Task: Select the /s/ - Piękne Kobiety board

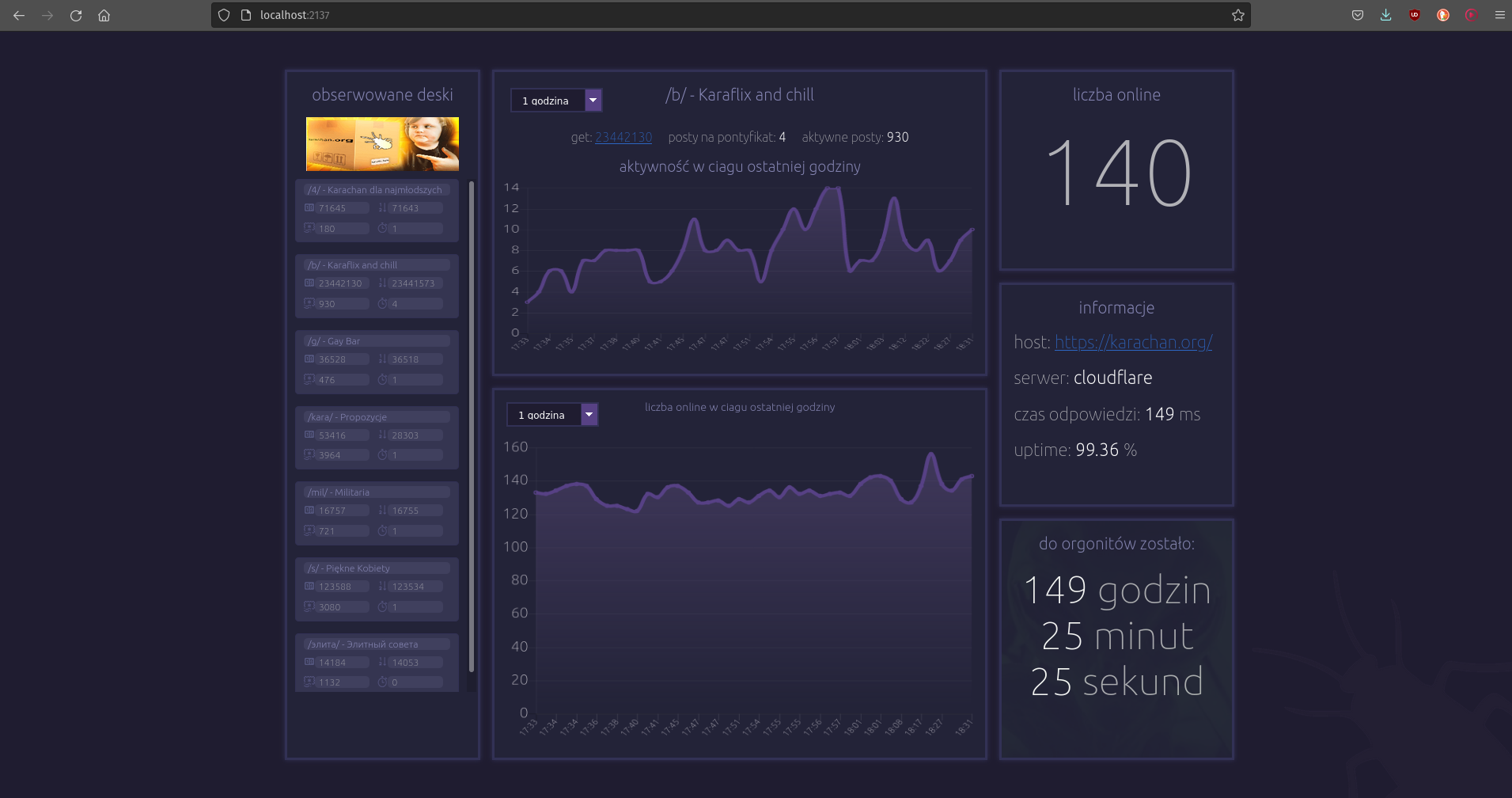Action: pos(377,589)
